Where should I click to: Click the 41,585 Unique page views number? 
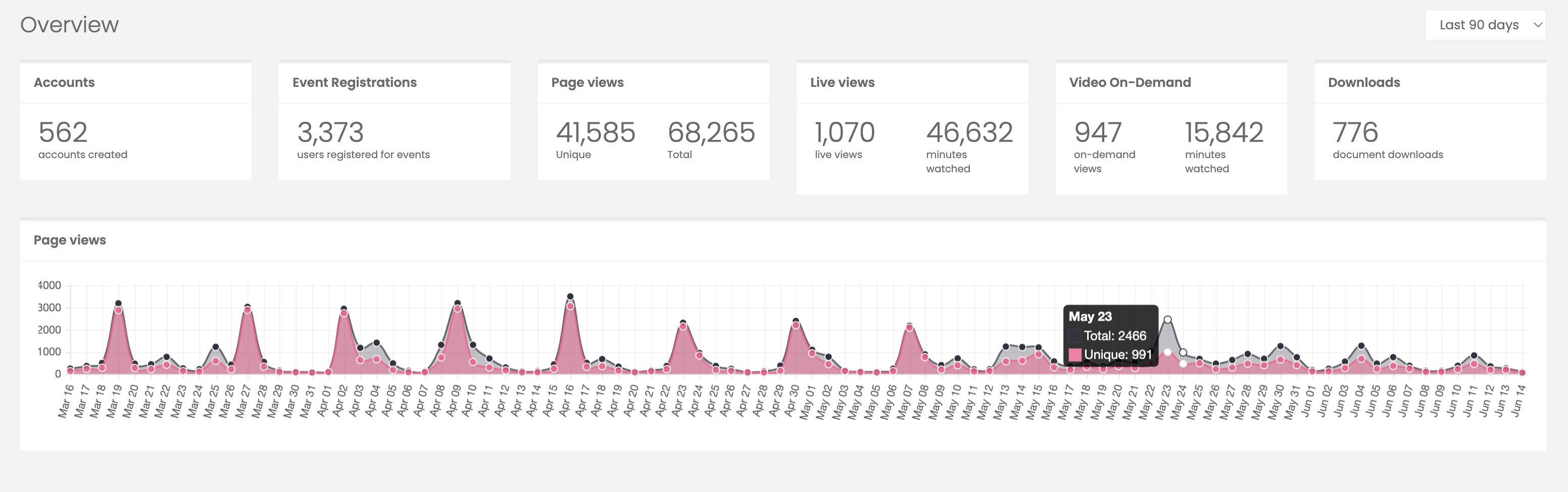595,132
